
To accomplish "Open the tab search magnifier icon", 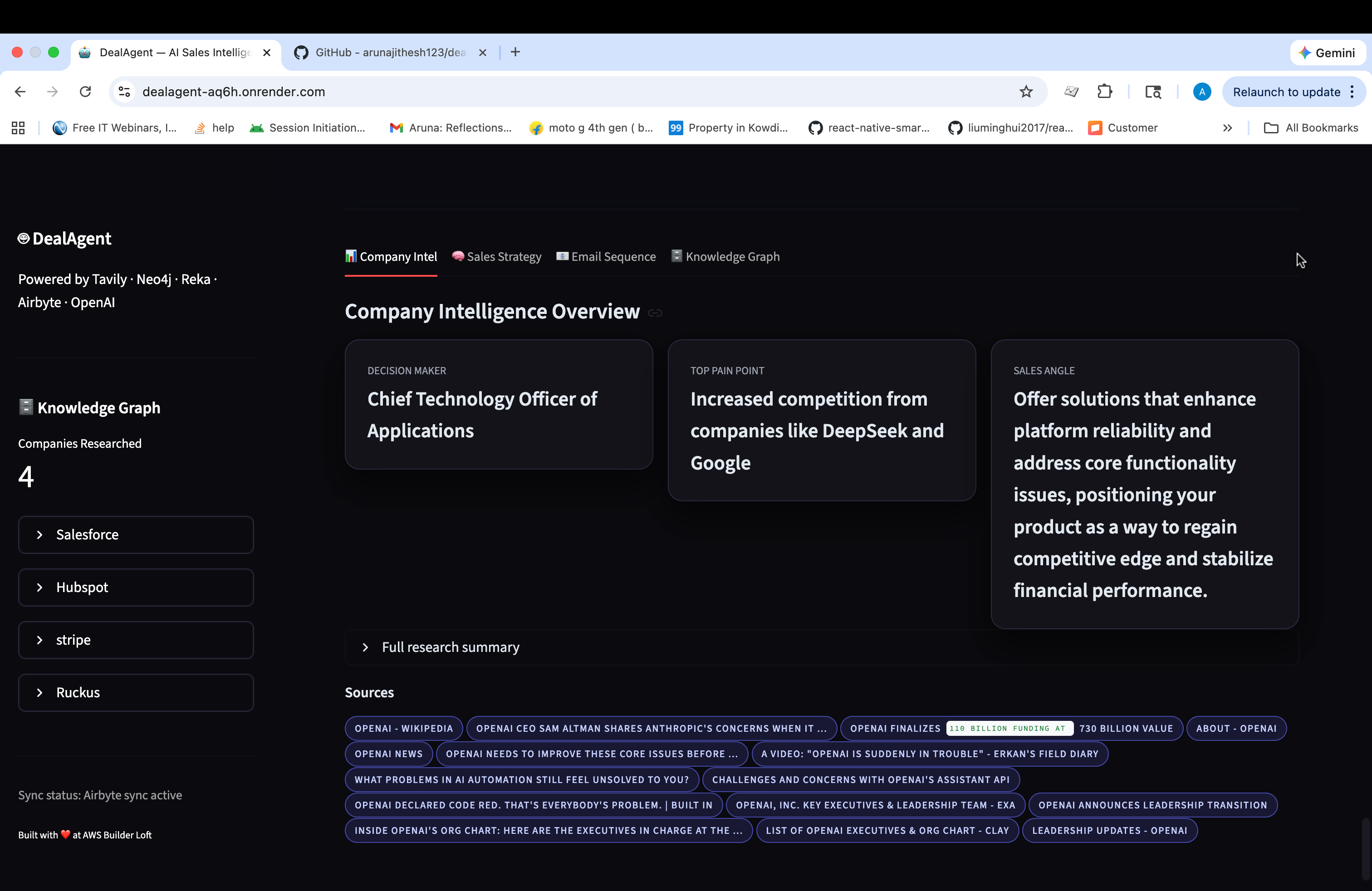I will [1153, 92].
